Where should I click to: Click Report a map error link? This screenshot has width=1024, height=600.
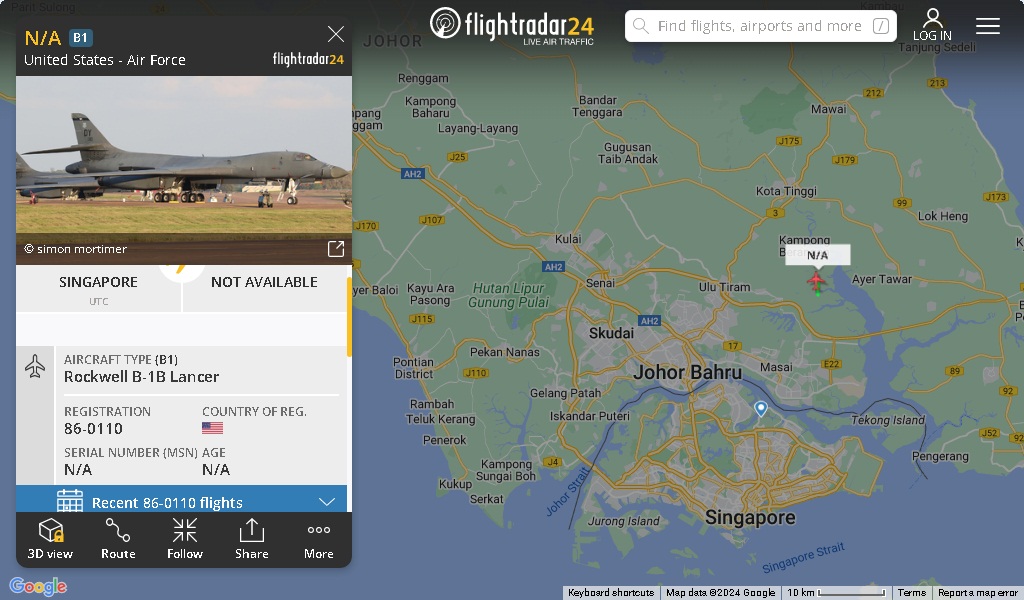978,593
